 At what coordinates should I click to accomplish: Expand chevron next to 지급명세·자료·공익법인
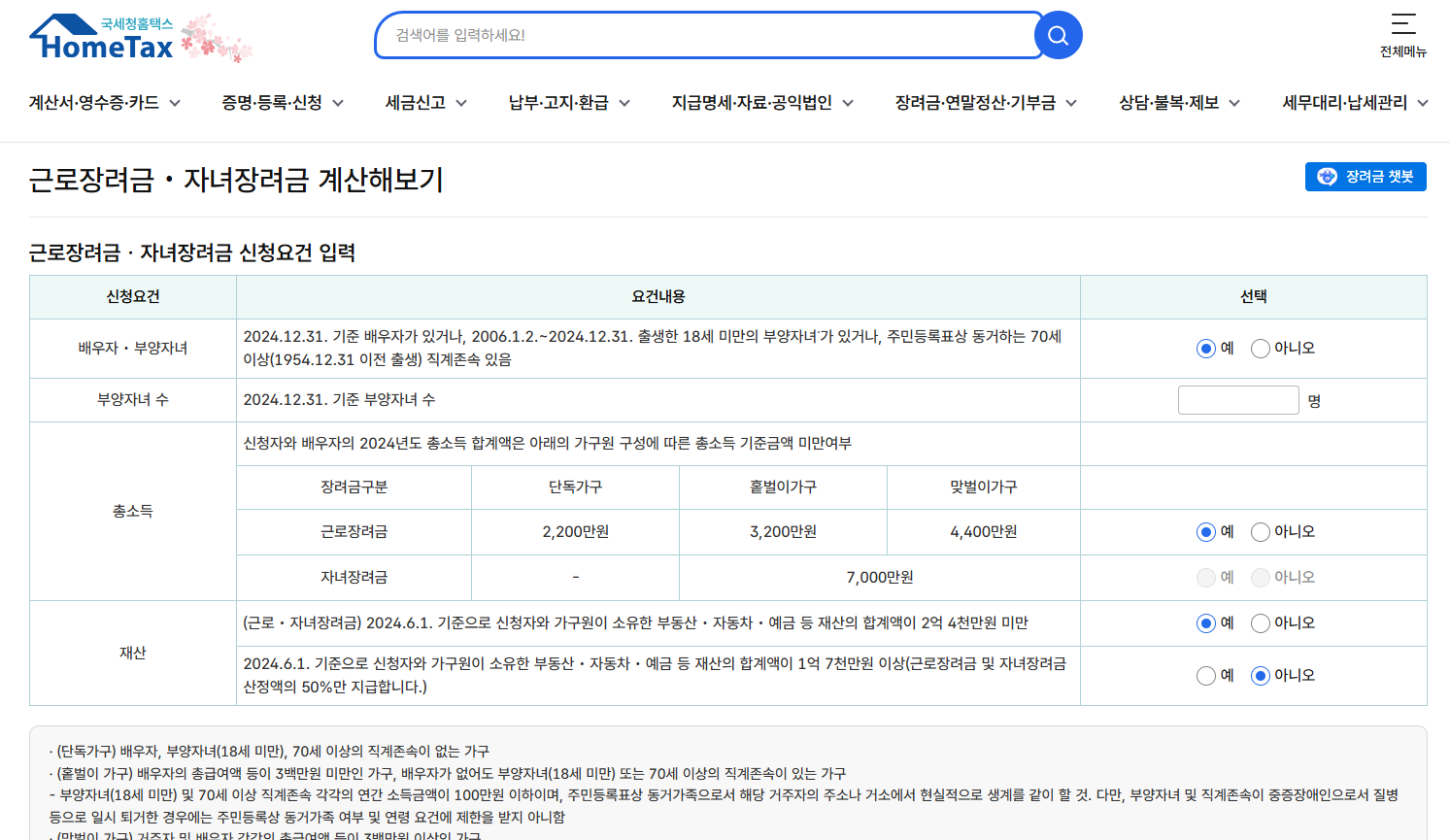coord(848,103)
